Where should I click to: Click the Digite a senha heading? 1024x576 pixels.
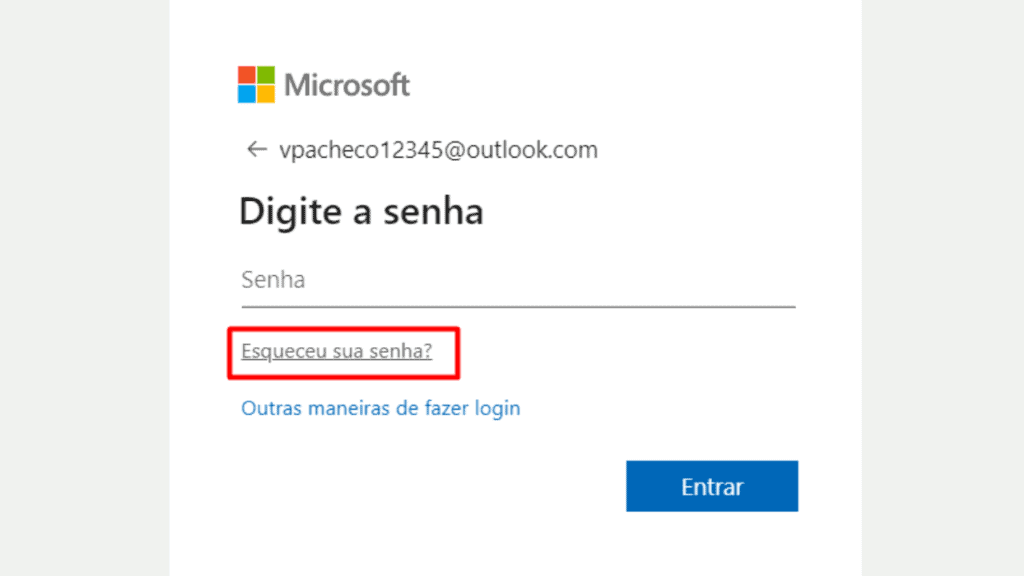coord(361,212)
